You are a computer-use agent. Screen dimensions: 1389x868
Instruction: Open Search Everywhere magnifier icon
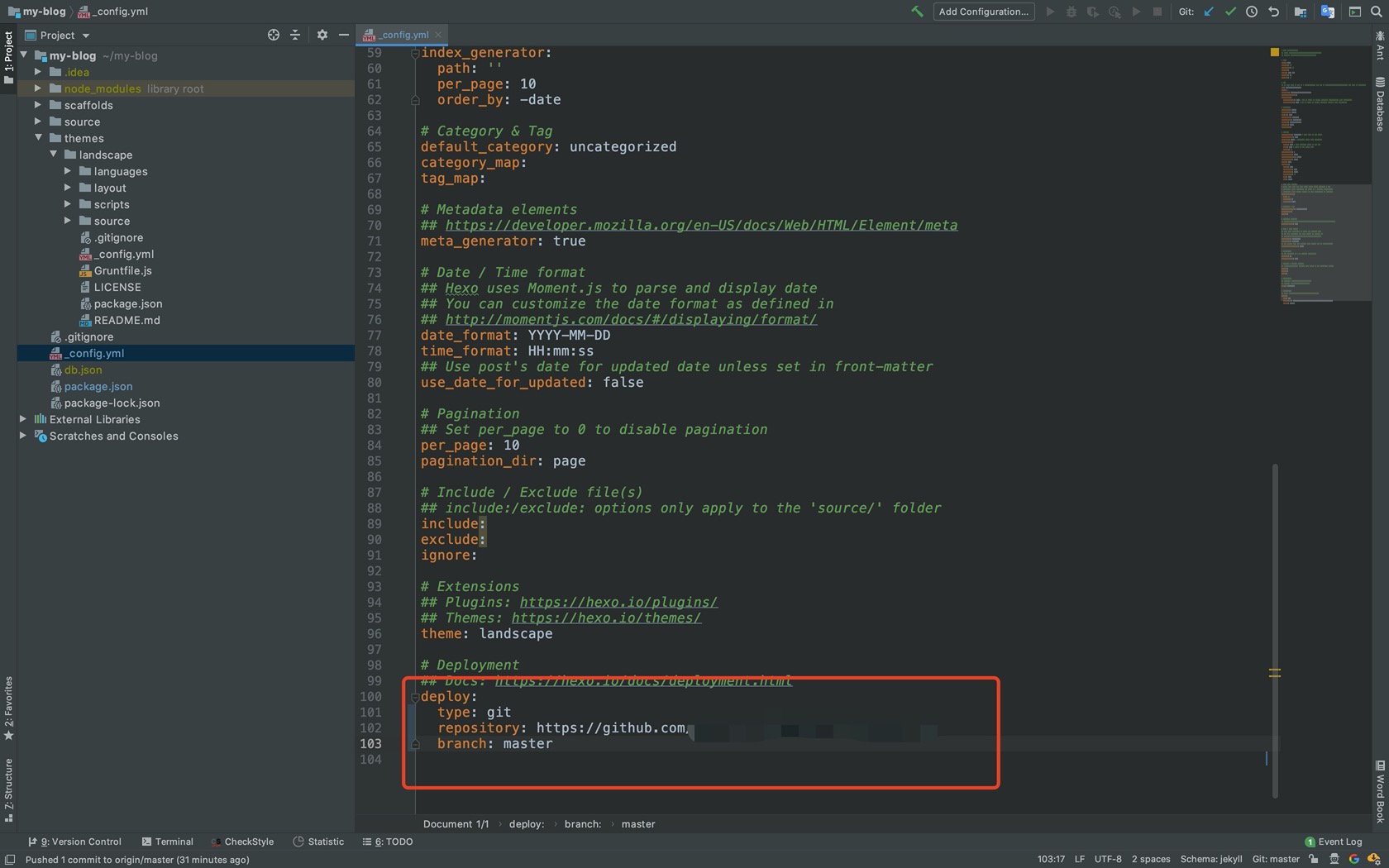coord(1377,12)
